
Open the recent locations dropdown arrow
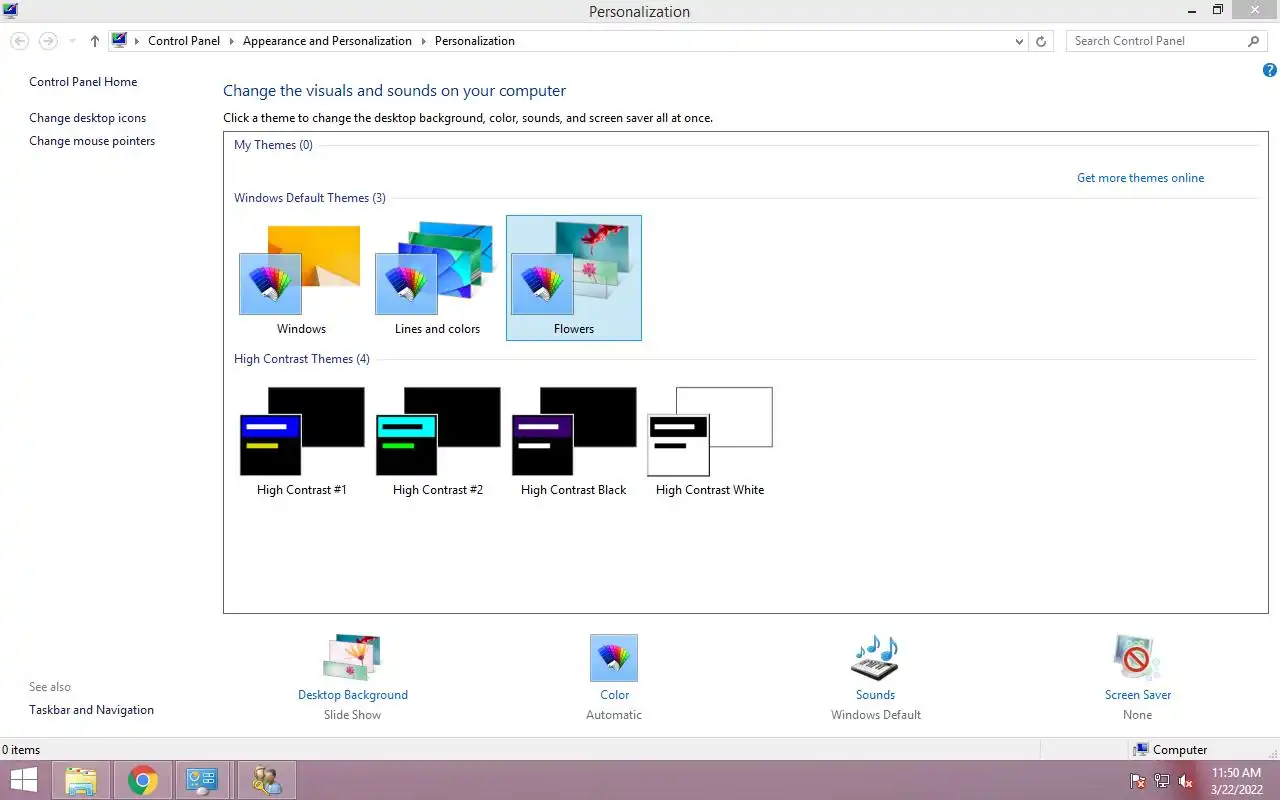point(72,41)
